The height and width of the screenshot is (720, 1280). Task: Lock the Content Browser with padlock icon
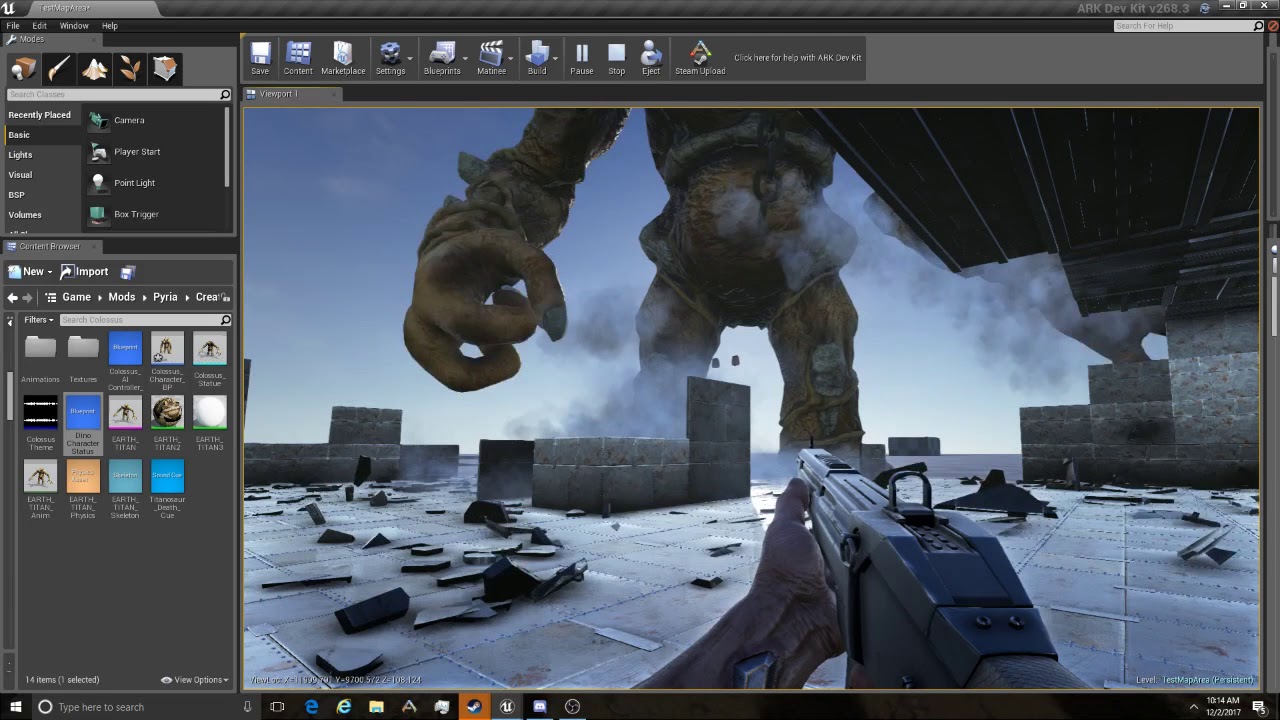point(227,297)
